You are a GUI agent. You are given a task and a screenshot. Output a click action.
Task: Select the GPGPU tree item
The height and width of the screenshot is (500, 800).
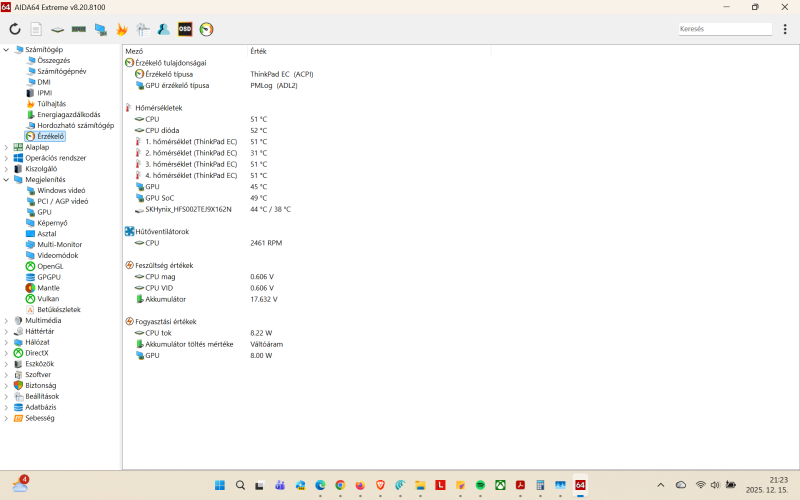[x=49, y=277]
